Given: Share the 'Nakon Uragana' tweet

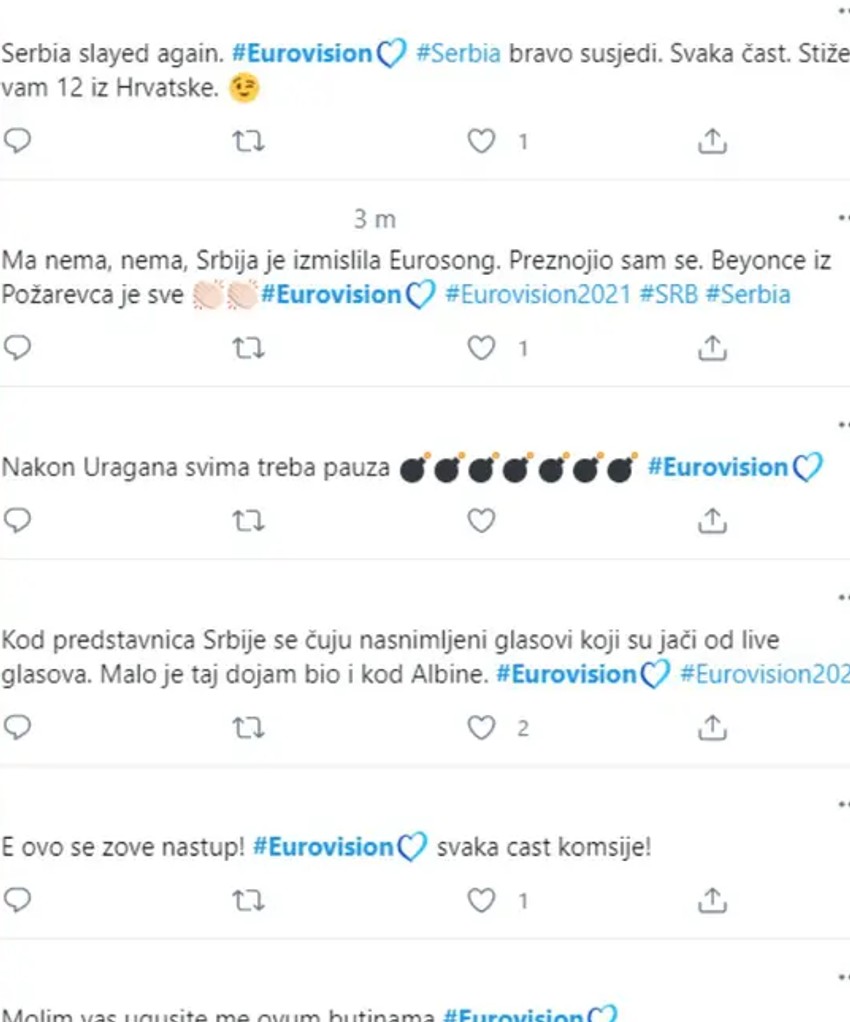Looking at the screenshot, I should (711, 520).
